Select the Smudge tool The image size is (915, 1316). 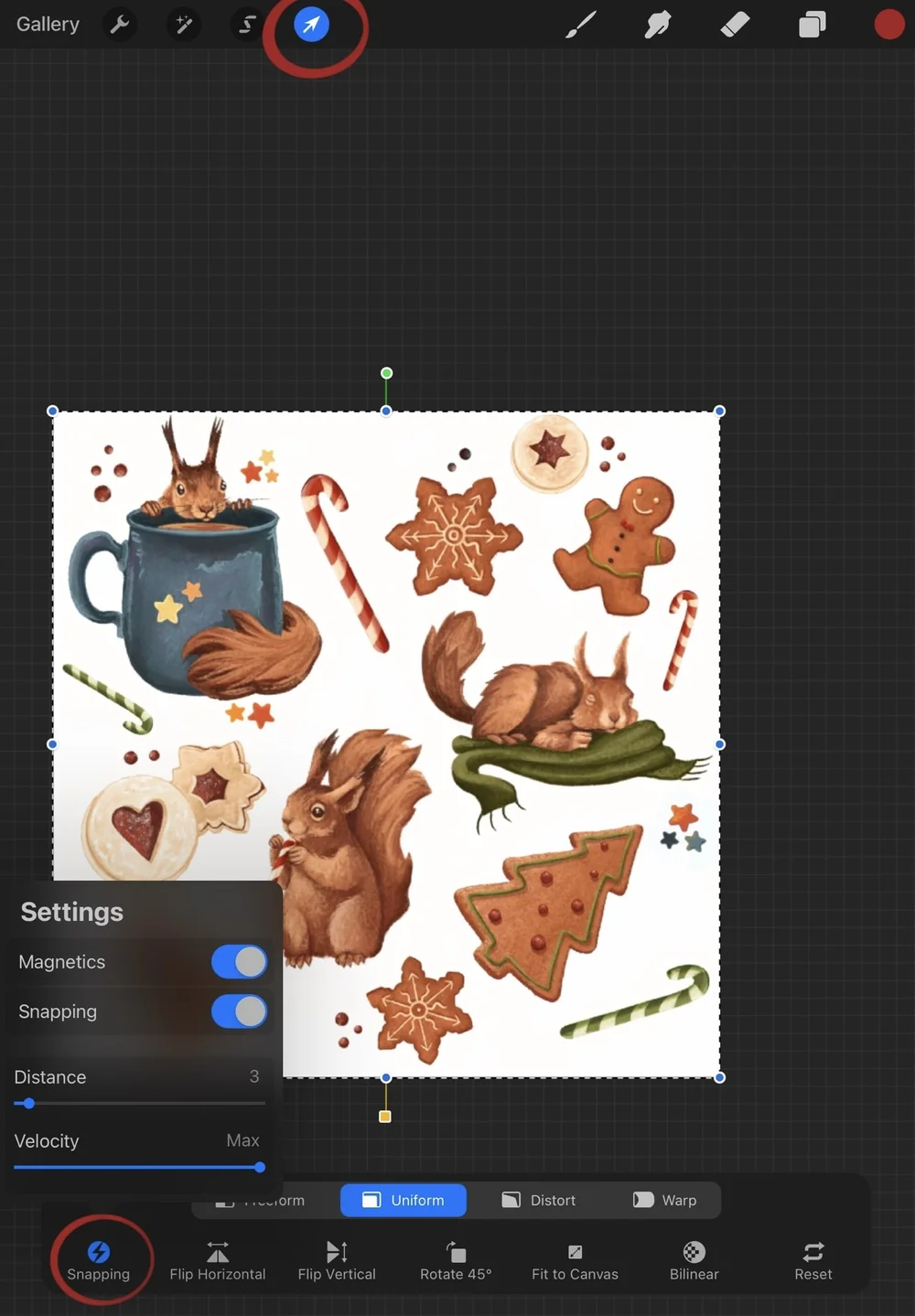(657, 25)
